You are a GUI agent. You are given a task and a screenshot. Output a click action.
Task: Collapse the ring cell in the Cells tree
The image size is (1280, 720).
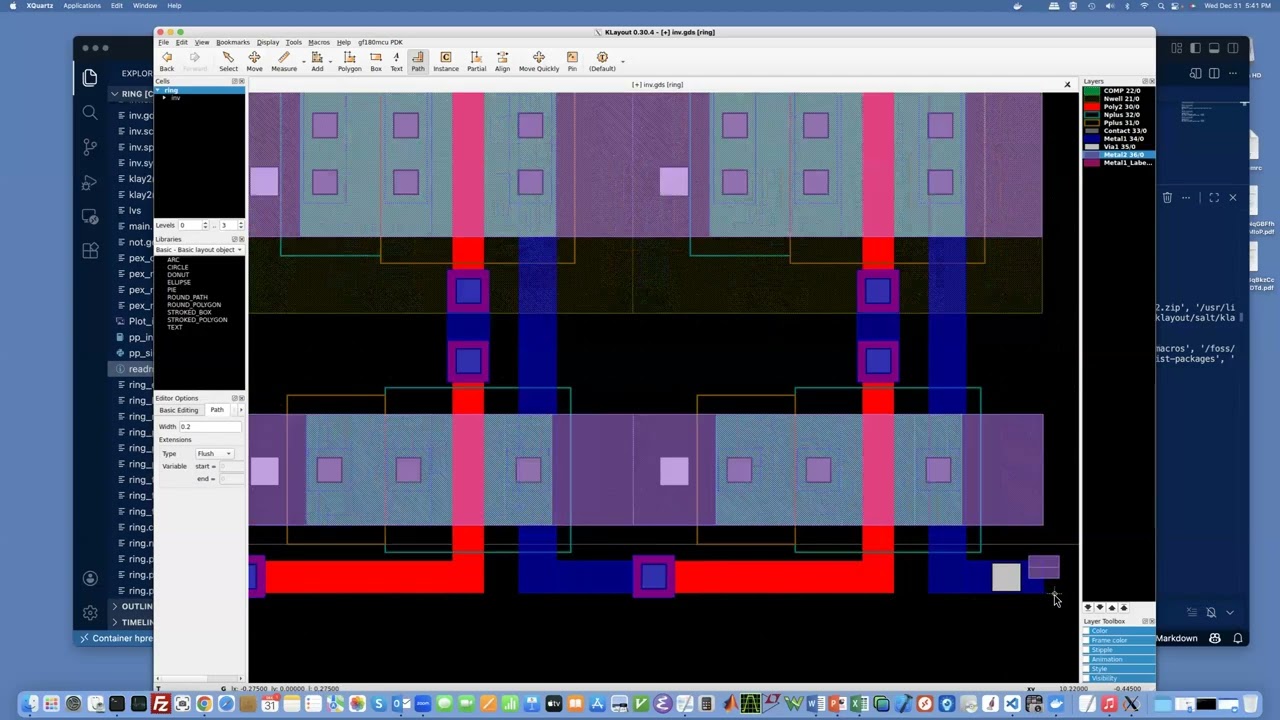click(158, 91)
